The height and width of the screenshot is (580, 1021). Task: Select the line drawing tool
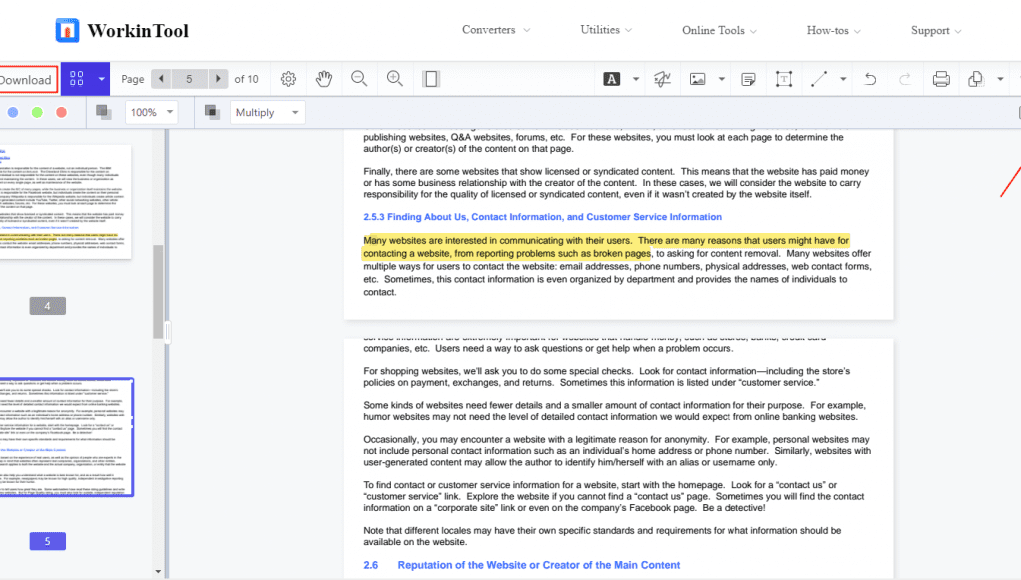(x=818, y=79)
